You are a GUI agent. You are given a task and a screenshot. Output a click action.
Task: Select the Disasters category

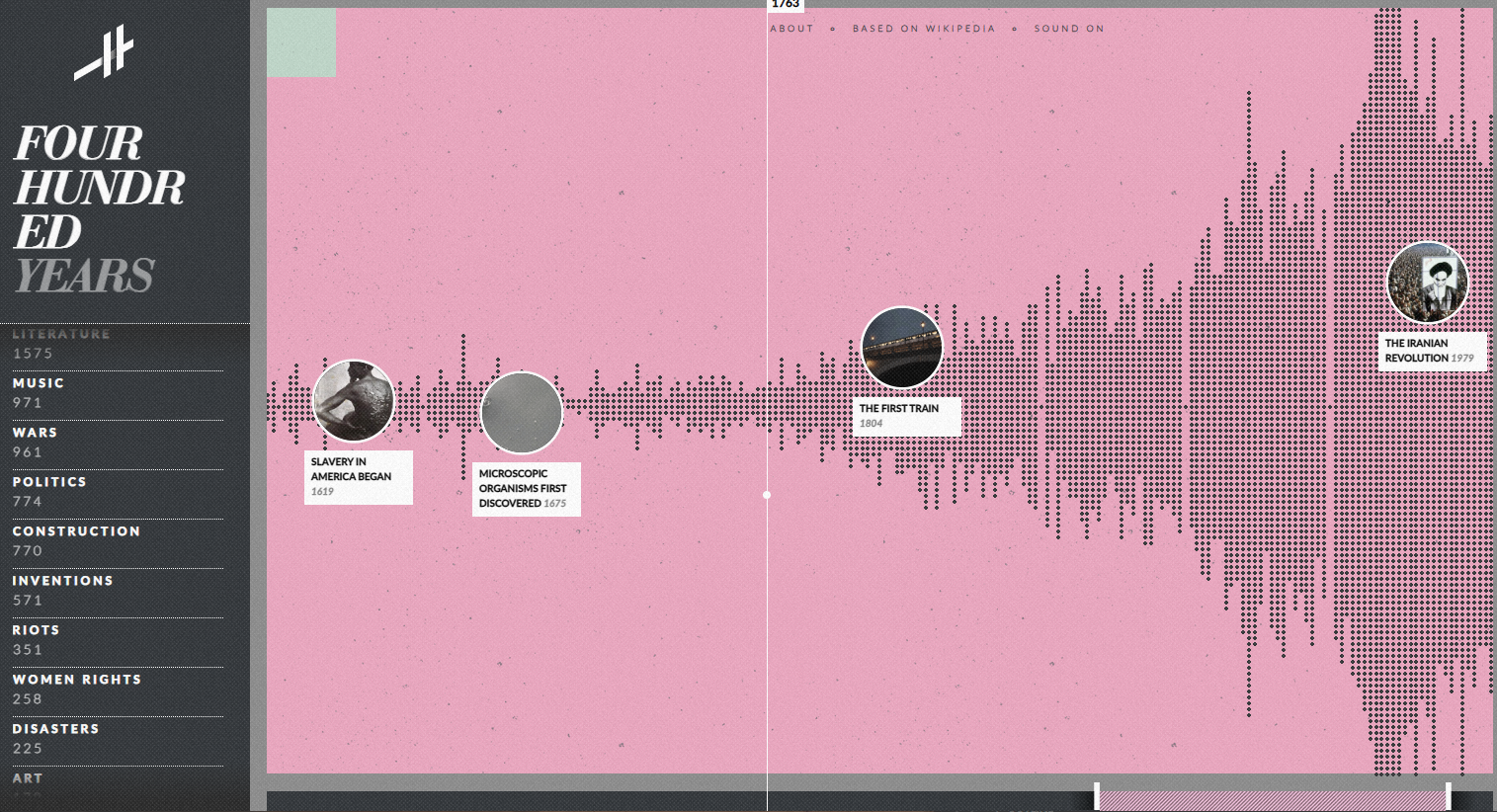pyautogui.click(x=118, y=738)
